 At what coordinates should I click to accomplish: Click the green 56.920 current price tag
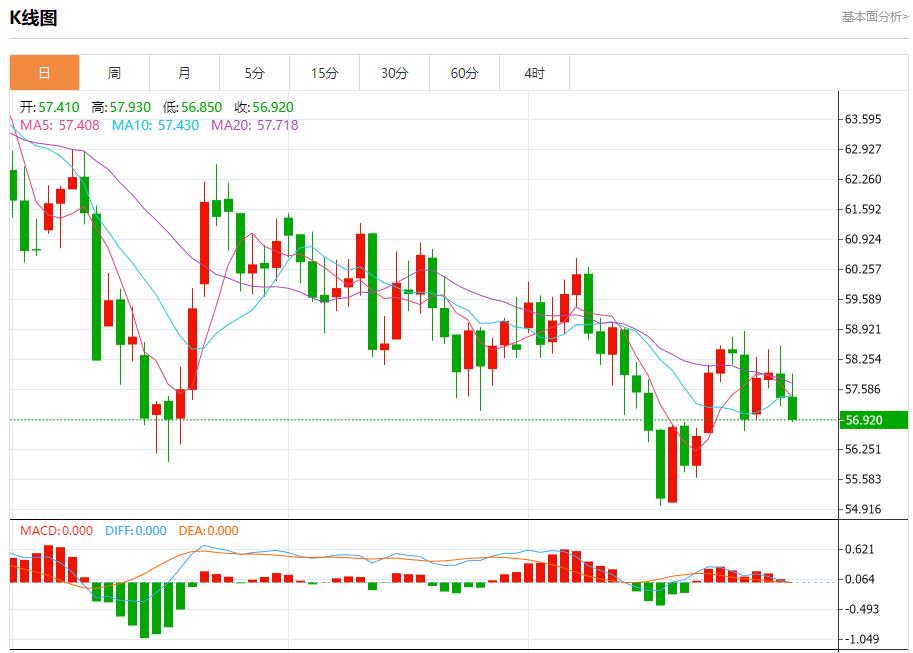point(873,420)
